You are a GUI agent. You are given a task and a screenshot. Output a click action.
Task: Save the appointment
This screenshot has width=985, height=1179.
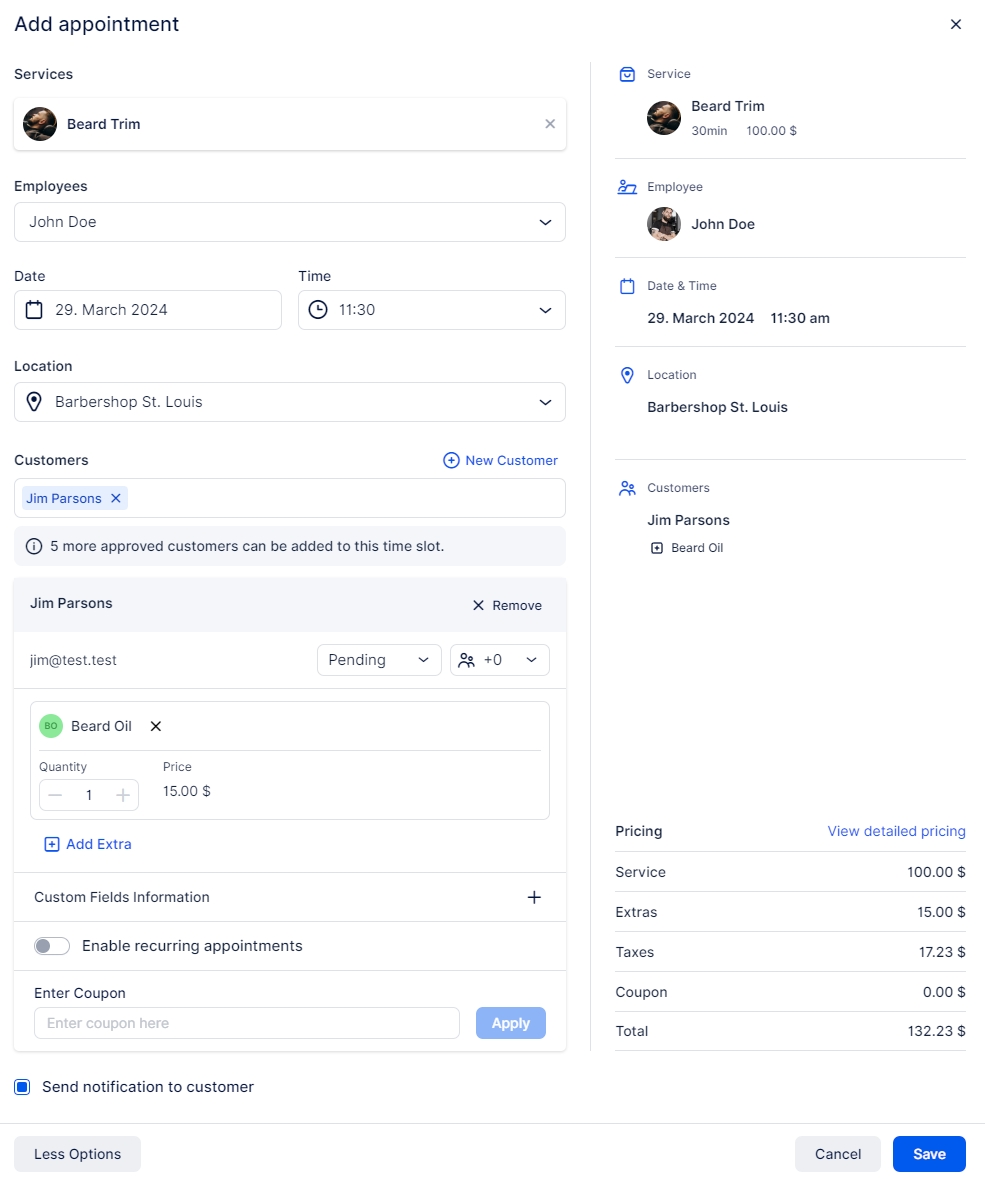[928, 1154]
